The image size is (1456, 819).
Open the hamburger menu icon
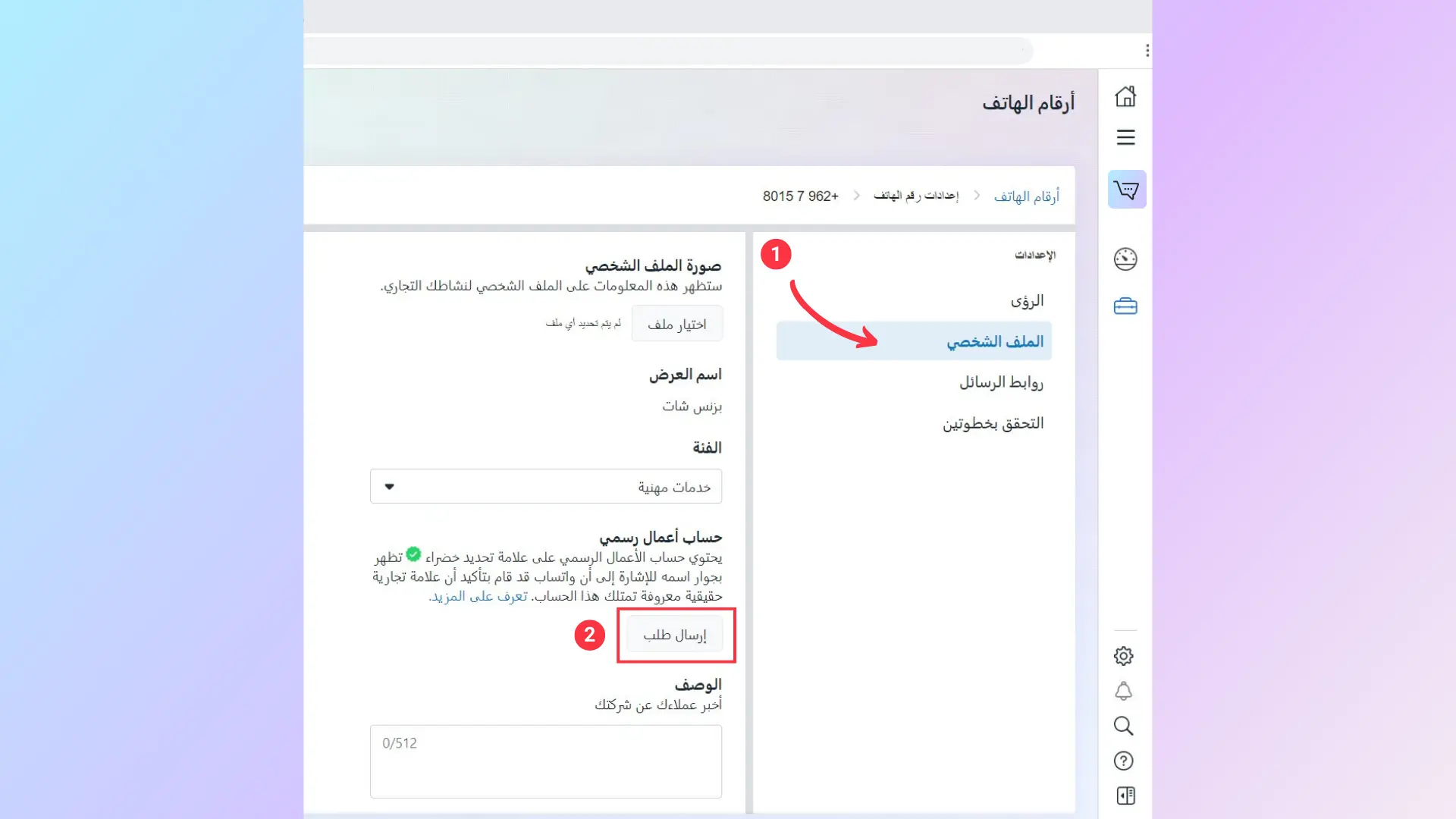tap(1125, 137)
